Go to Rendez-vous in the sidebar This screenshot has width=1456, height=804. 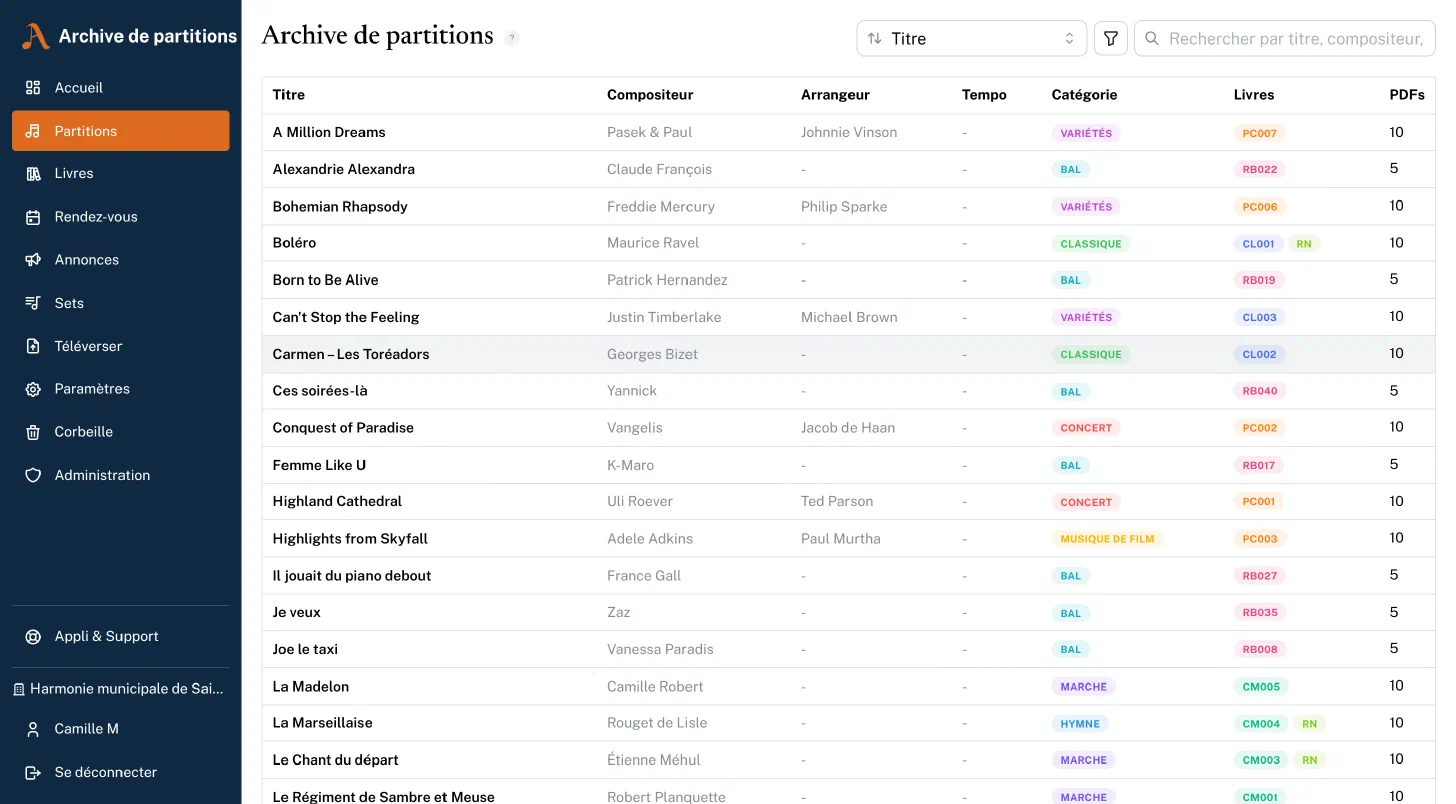click(x=121, y=217)
